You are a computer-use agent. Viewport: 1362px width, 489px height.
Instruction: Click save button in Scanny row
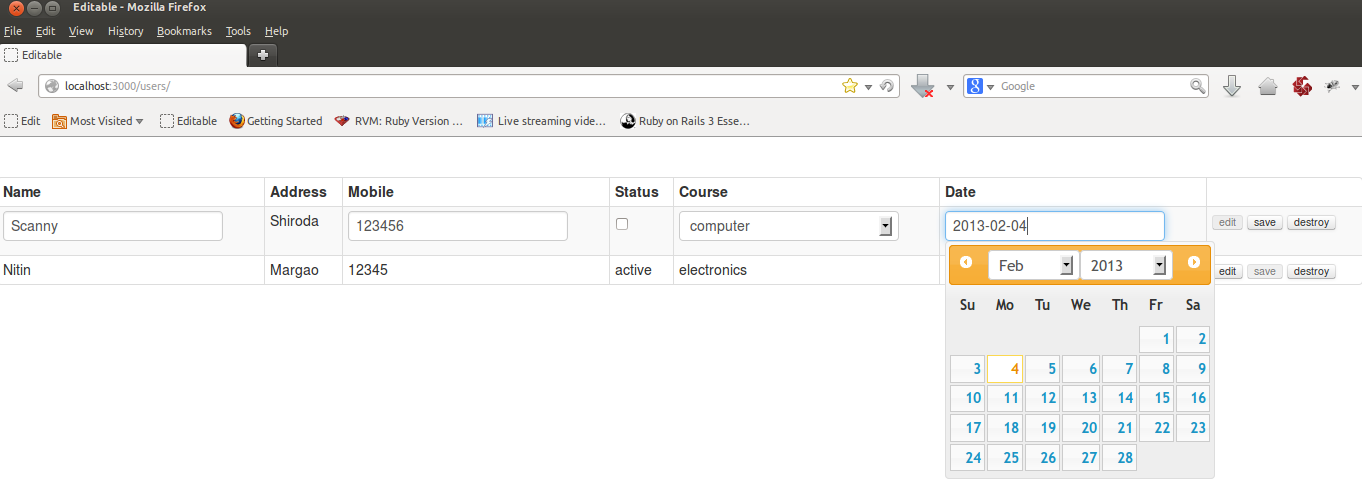point(1264,222)
